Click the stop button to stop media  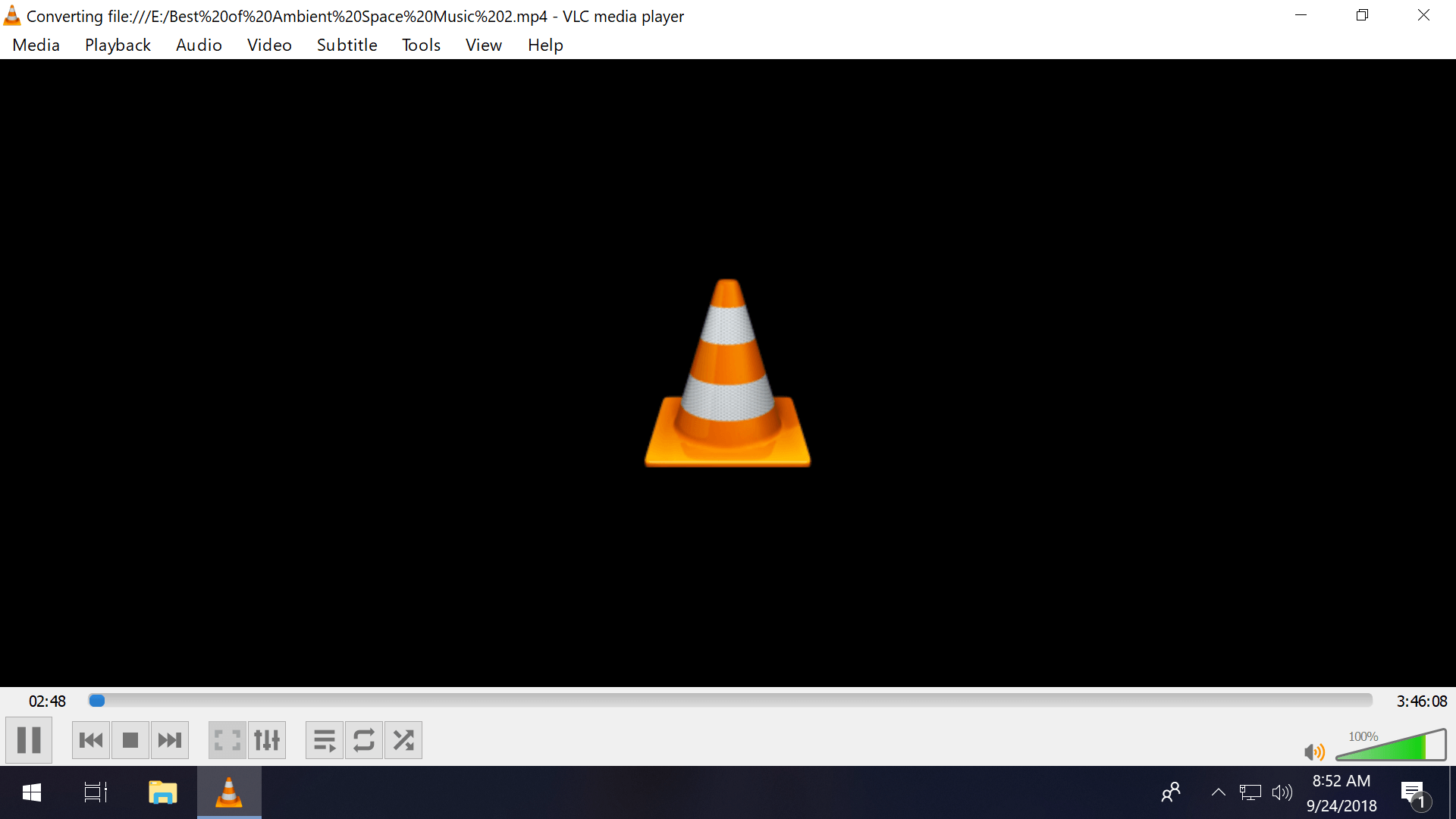[x=130, y=739]
